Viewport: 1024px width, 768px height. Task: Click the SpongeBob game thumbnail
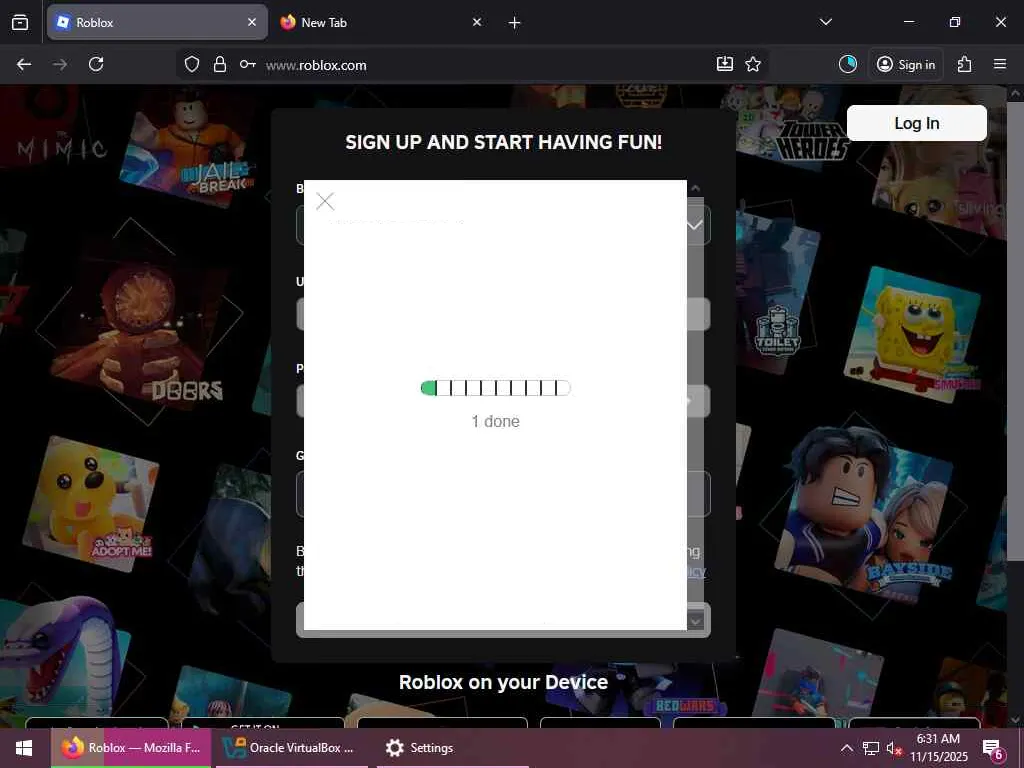tap(913, 334)
